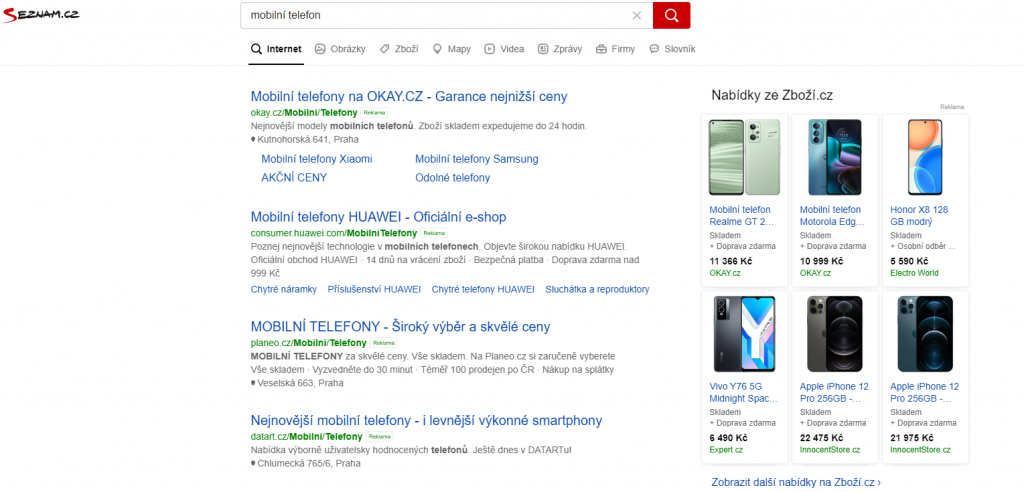1024x492 pixels.
Task: Click the Nabídky ze Zboží.cz heading
Action: [x=772, y=95]
